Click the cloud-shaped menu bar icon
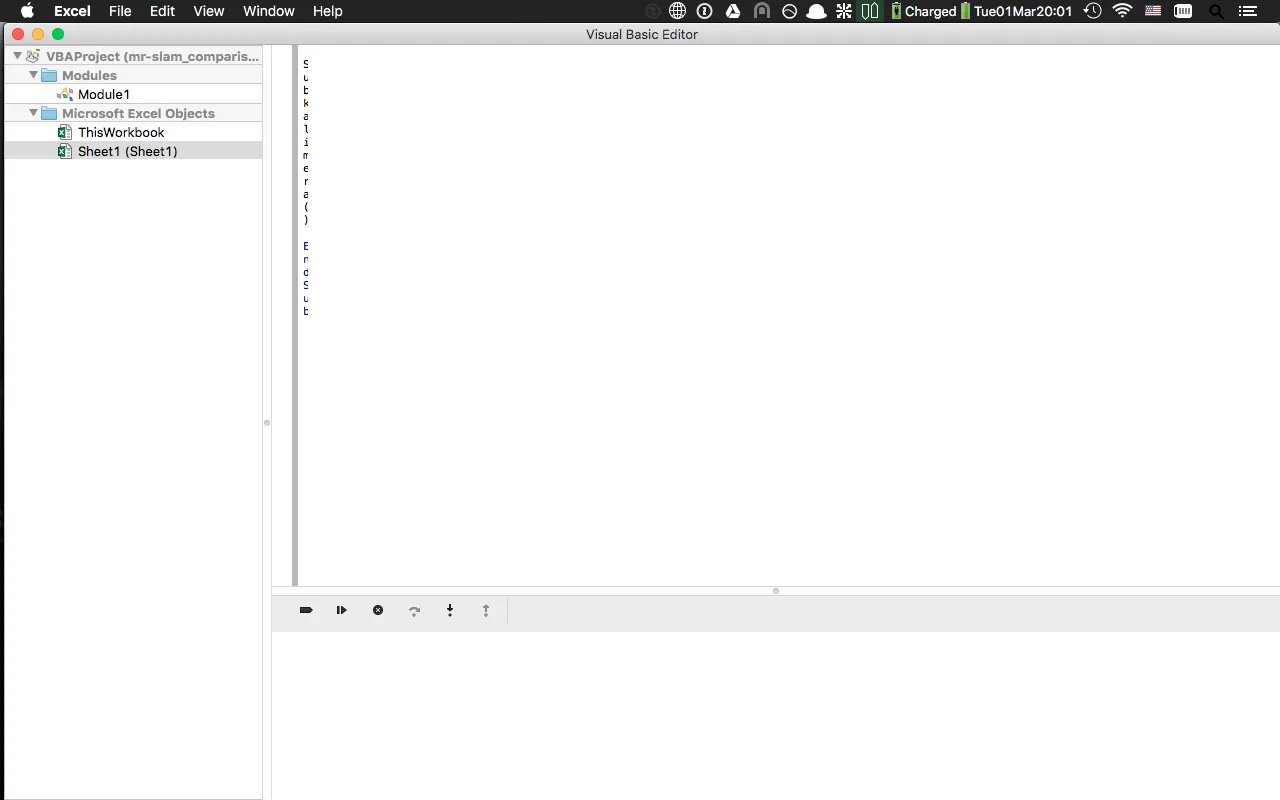Screen dimensions: 1280x800 coord(816,11)
